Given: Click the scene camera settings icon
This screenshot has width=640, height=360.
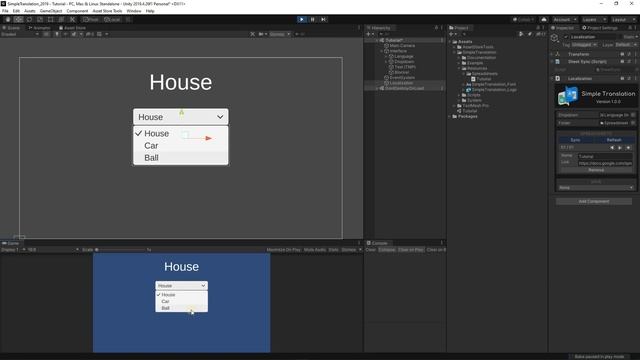Looking at the screenshot, I should [x=262, y=34].
